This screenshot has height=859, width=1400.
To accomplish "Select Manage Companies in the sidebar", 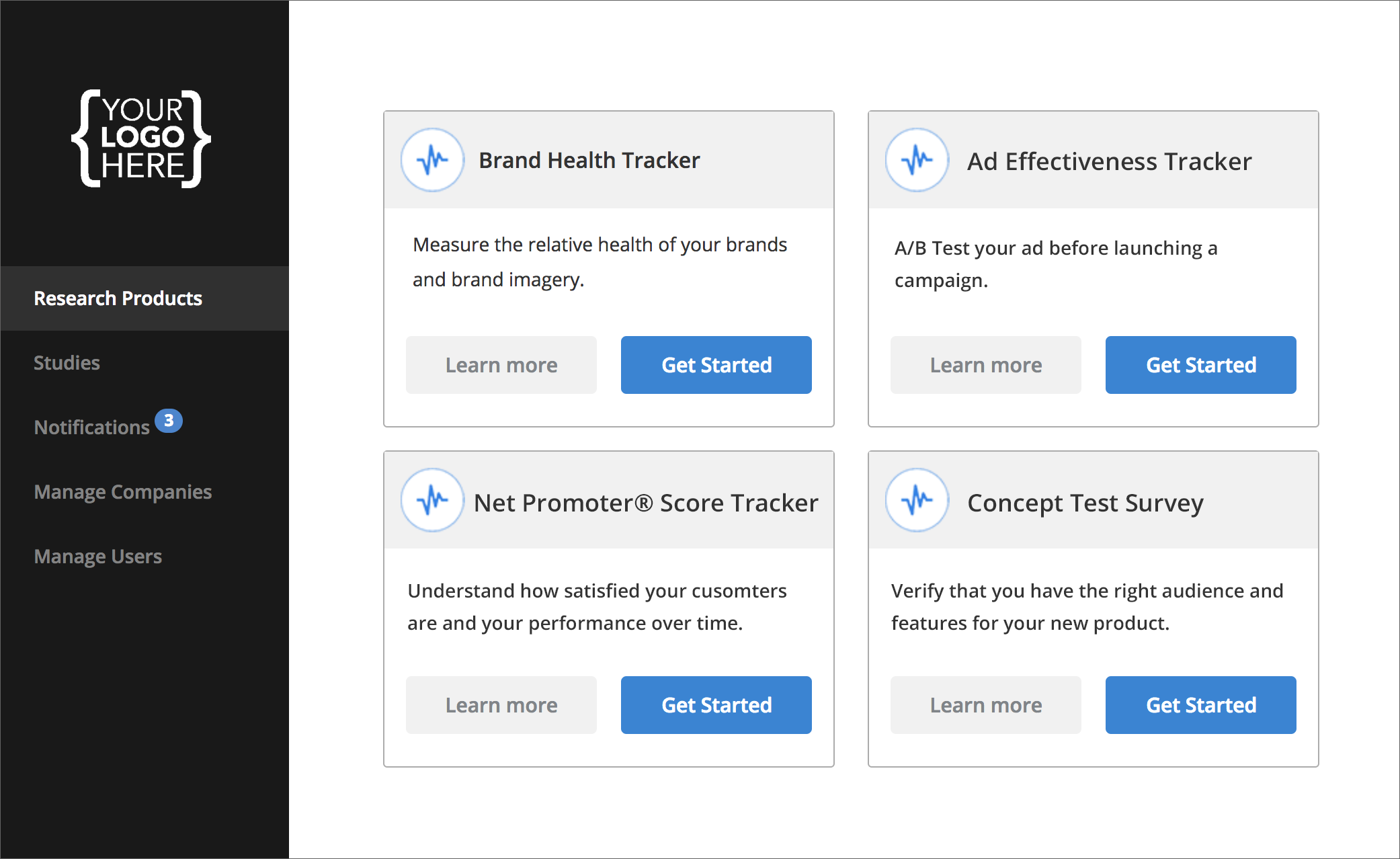I will (123, 492).
